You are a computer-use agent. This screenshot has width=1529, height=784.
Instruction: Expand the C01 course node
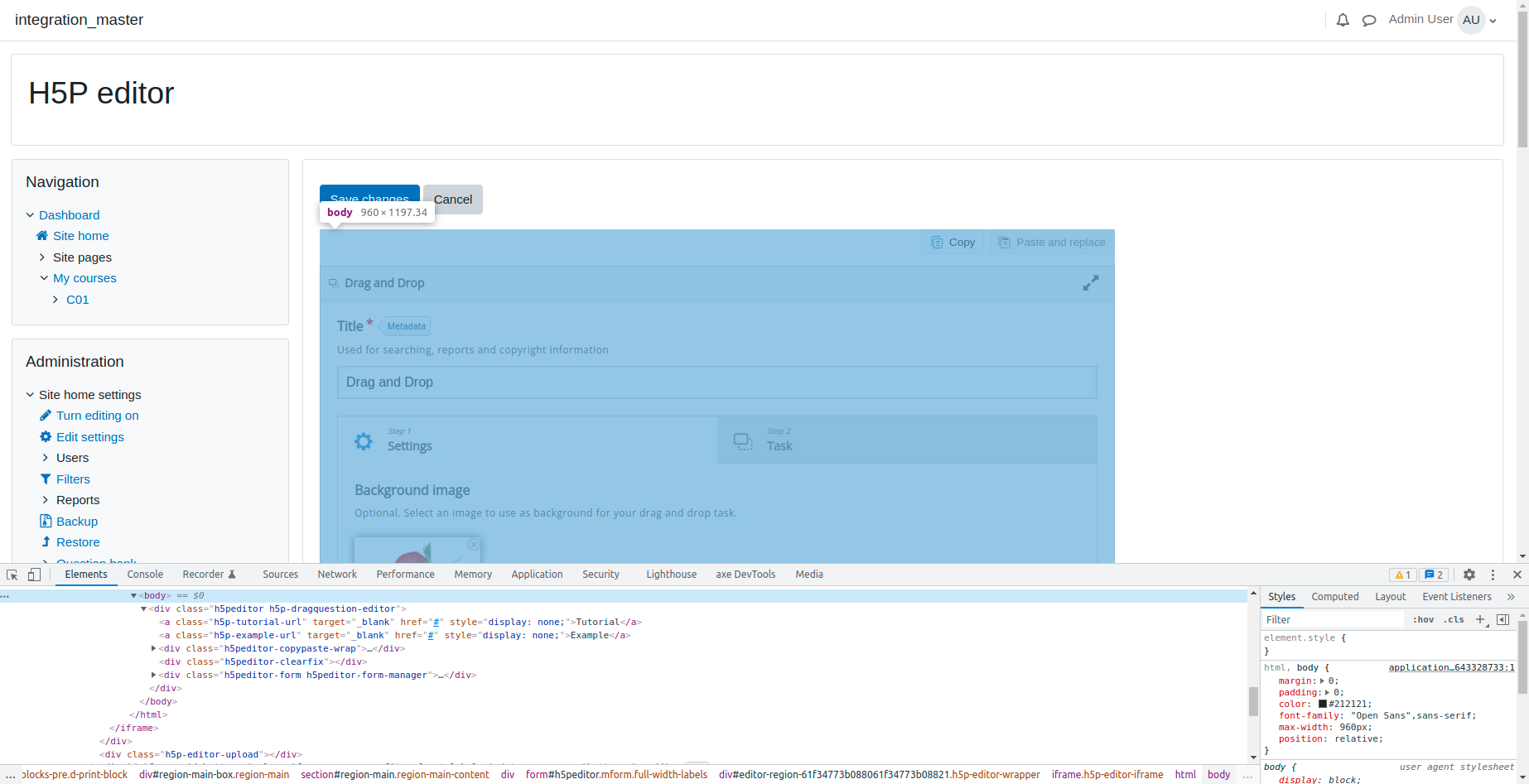coord(55,300)
